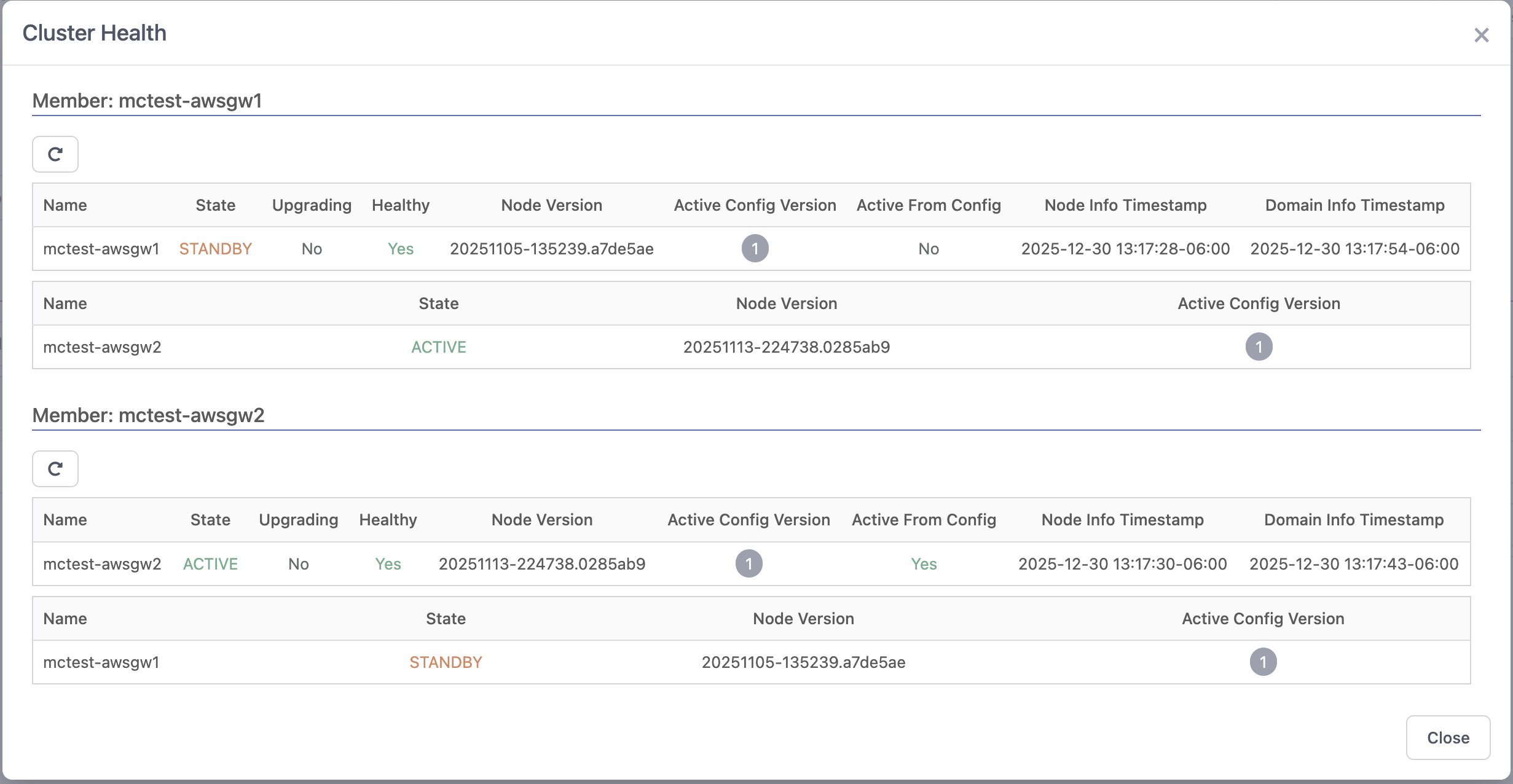Image resolution: width=1513 pixels, height=784 pixels.
Task: Expand the Member: mctest-awsgw2 section header
Action: [149, 415]
